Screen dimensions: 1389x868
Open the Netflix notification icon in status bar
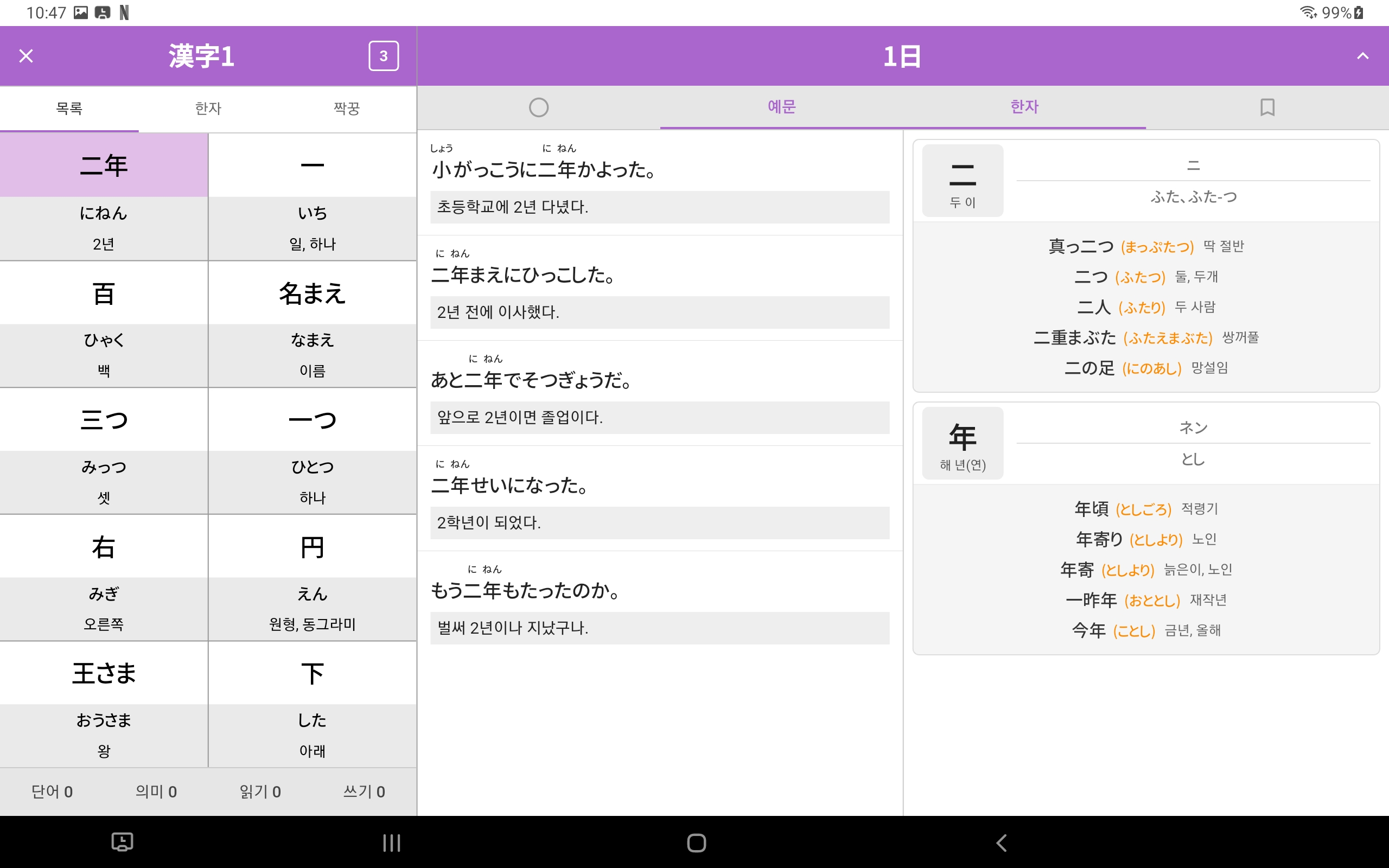[124, 12]
